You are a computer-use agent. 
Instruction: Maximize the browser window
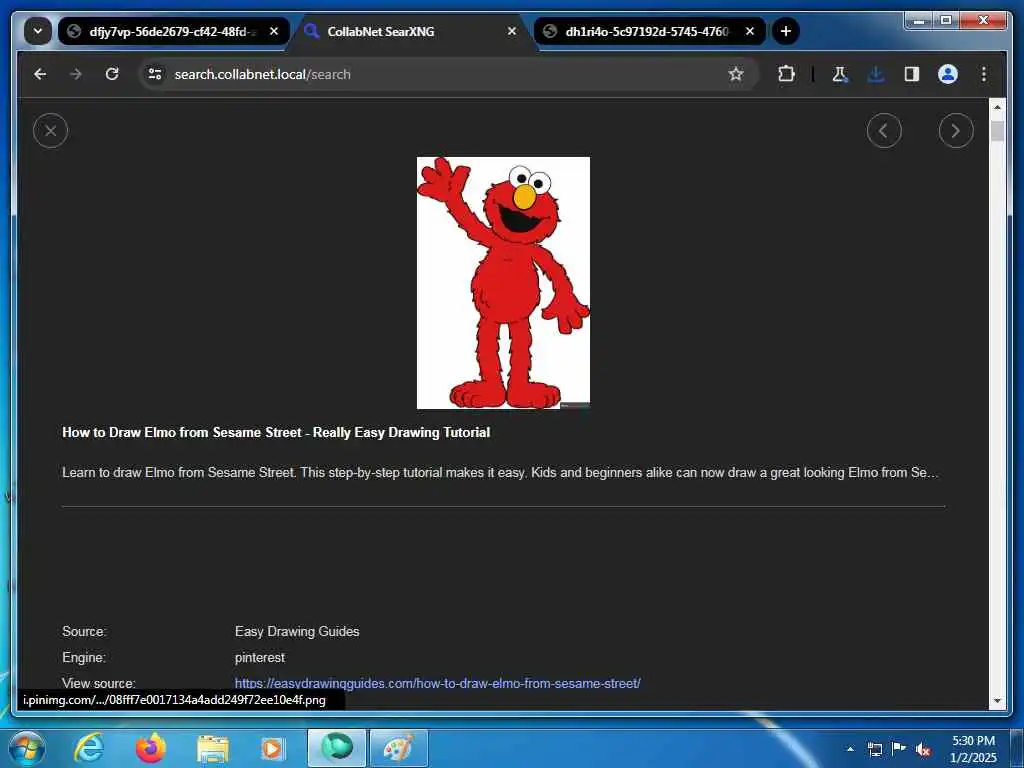tap(946, 21)
